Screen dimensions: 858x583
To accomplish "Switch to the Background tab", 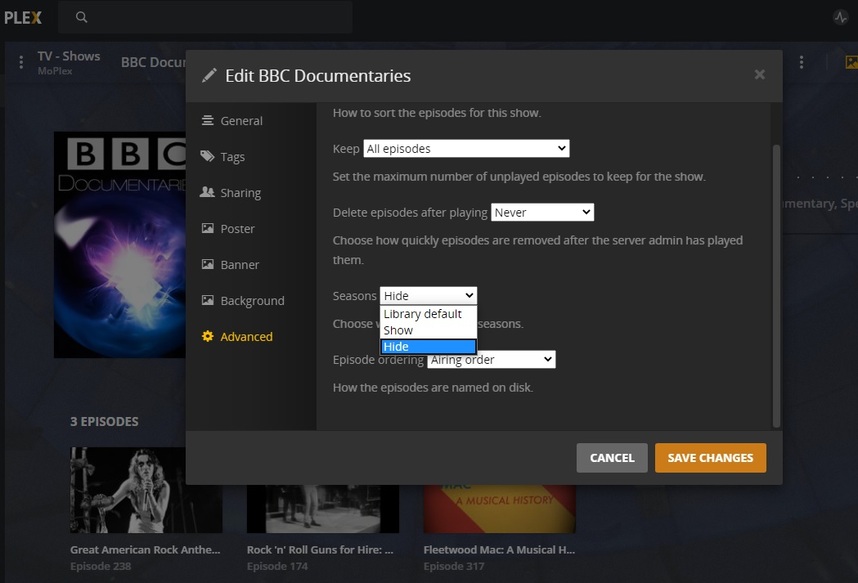I will pos(251,301).
